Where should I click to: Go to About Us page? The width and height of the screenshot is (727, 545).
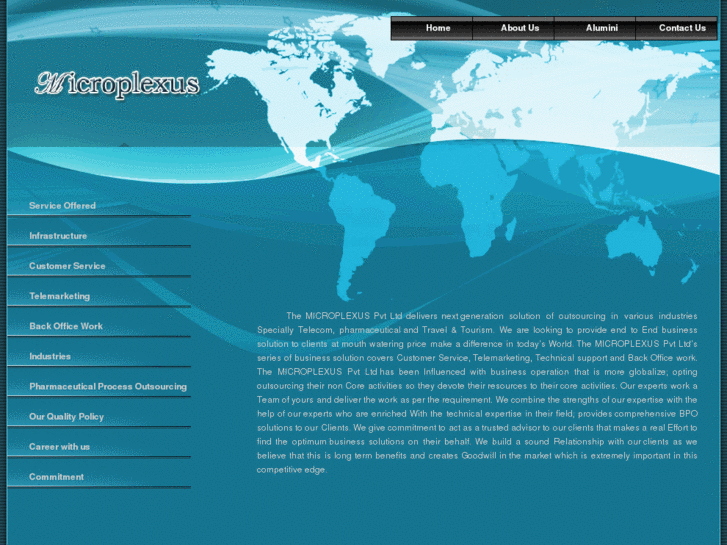point(513,28)
